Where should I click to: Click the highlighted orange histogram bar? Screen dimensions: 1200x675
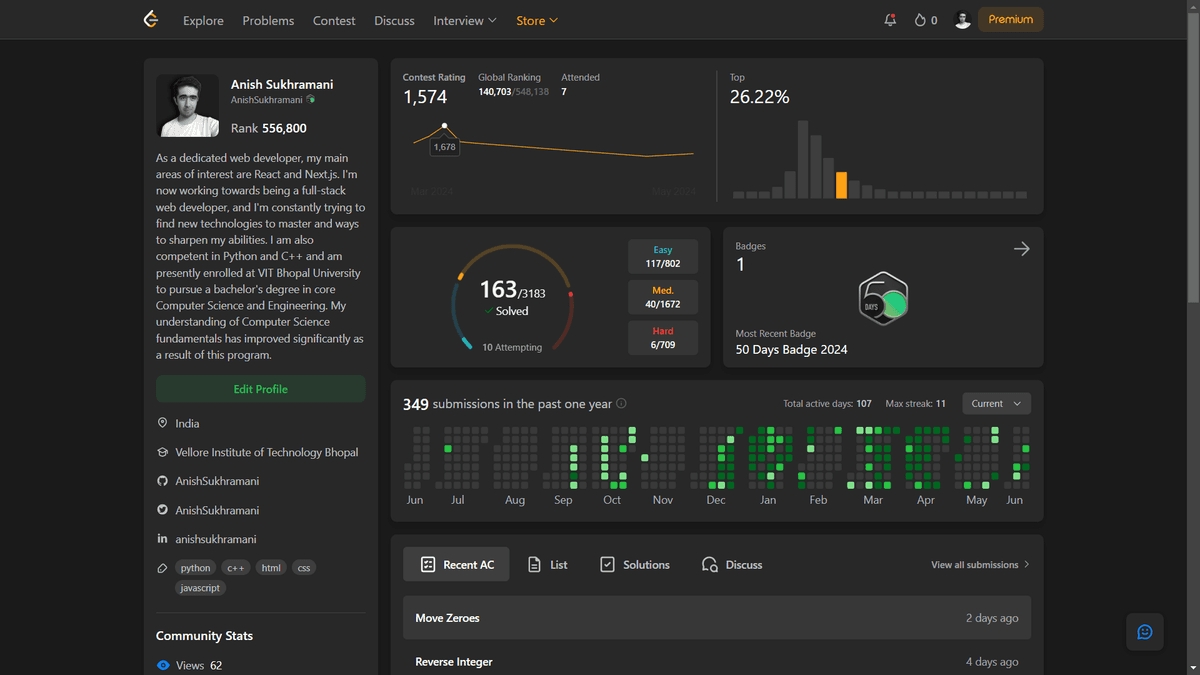(x=841, y=185)
